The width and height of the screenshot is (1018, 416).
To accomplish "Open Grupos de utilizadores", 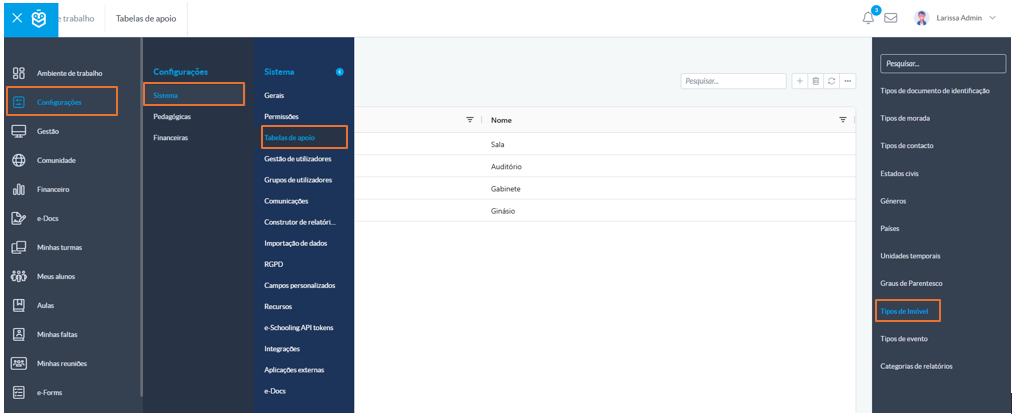I will click(x=298, y=180).
